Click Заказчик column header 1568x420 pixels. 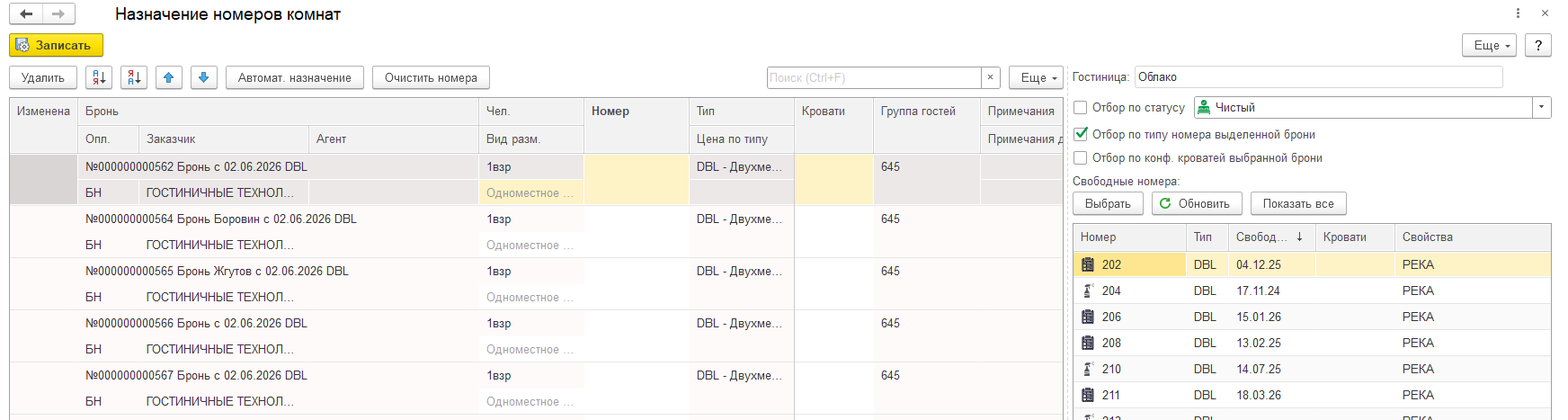coord(224,139)
